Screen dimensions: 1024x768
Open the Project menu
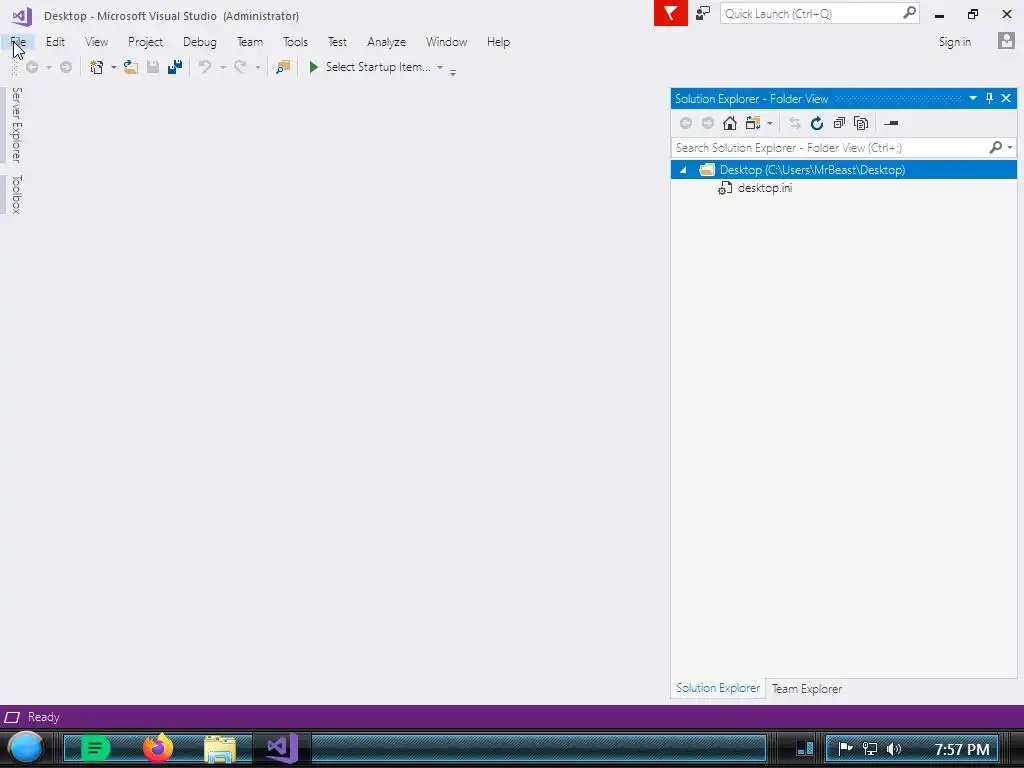coord(145,42)
